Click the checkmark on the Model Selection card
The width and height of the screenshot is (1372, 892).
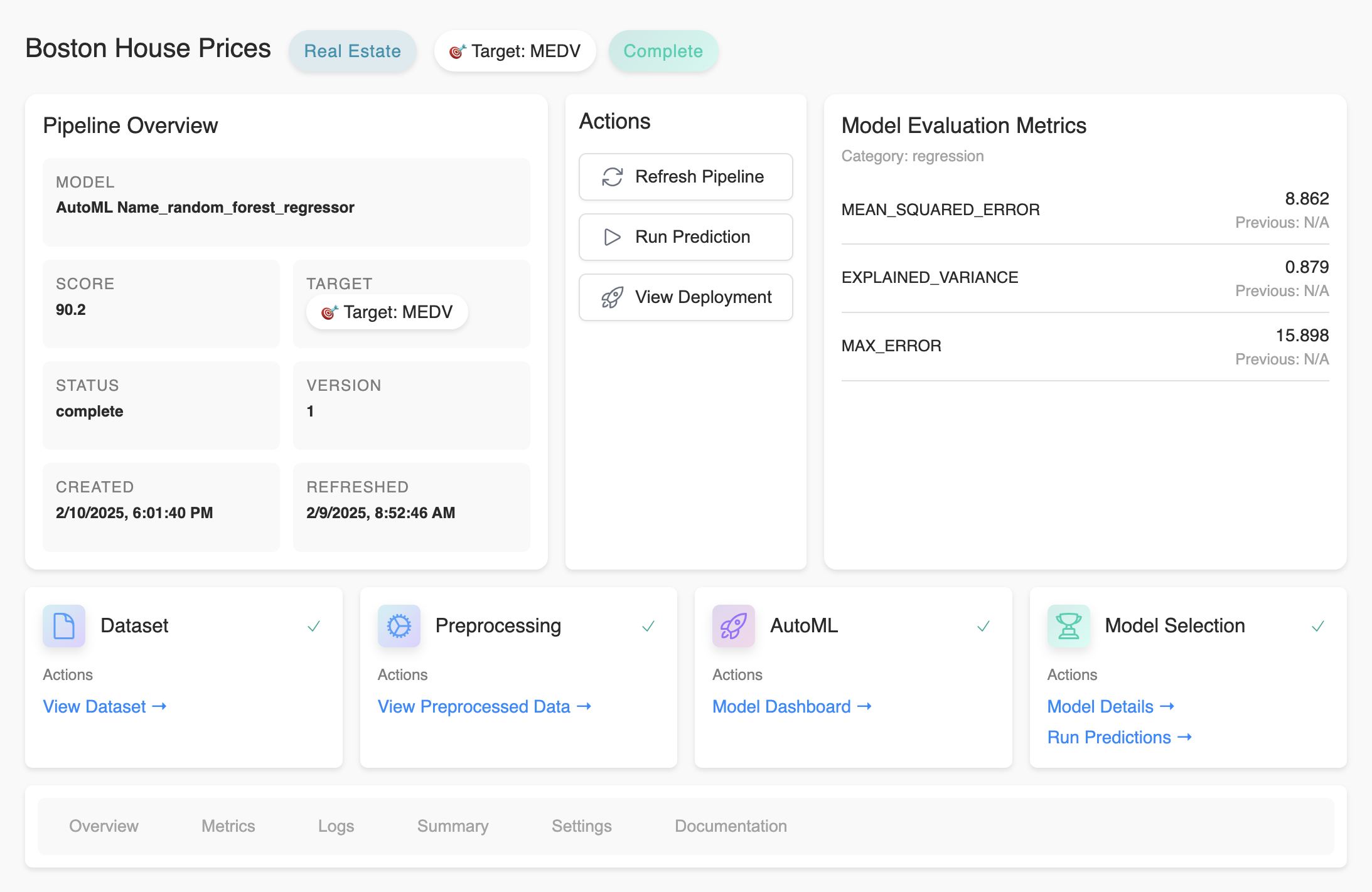(x=1318, y=626)
